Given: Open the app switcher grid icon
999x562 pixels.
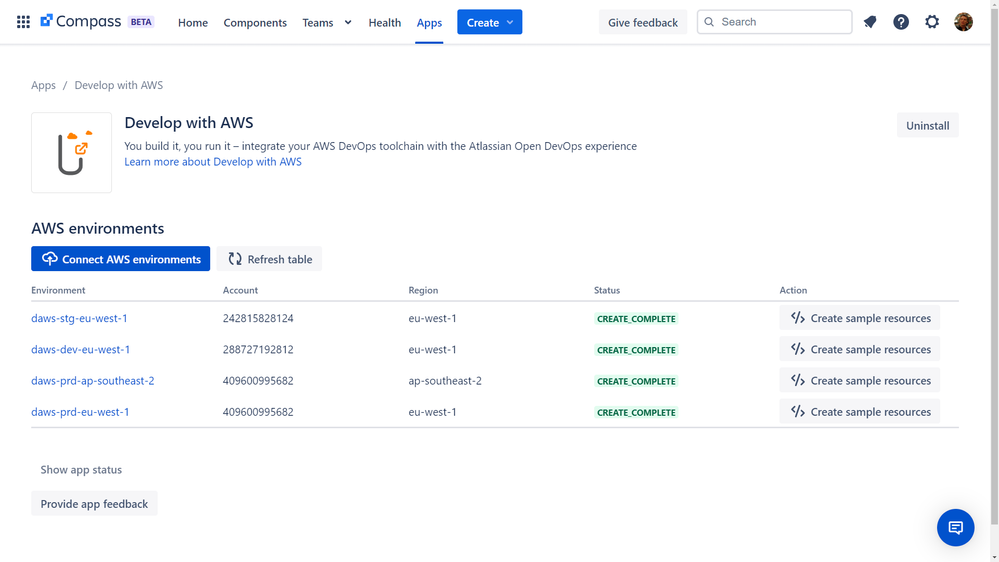Looking at the screenshot, I should (x=23, y=22).
